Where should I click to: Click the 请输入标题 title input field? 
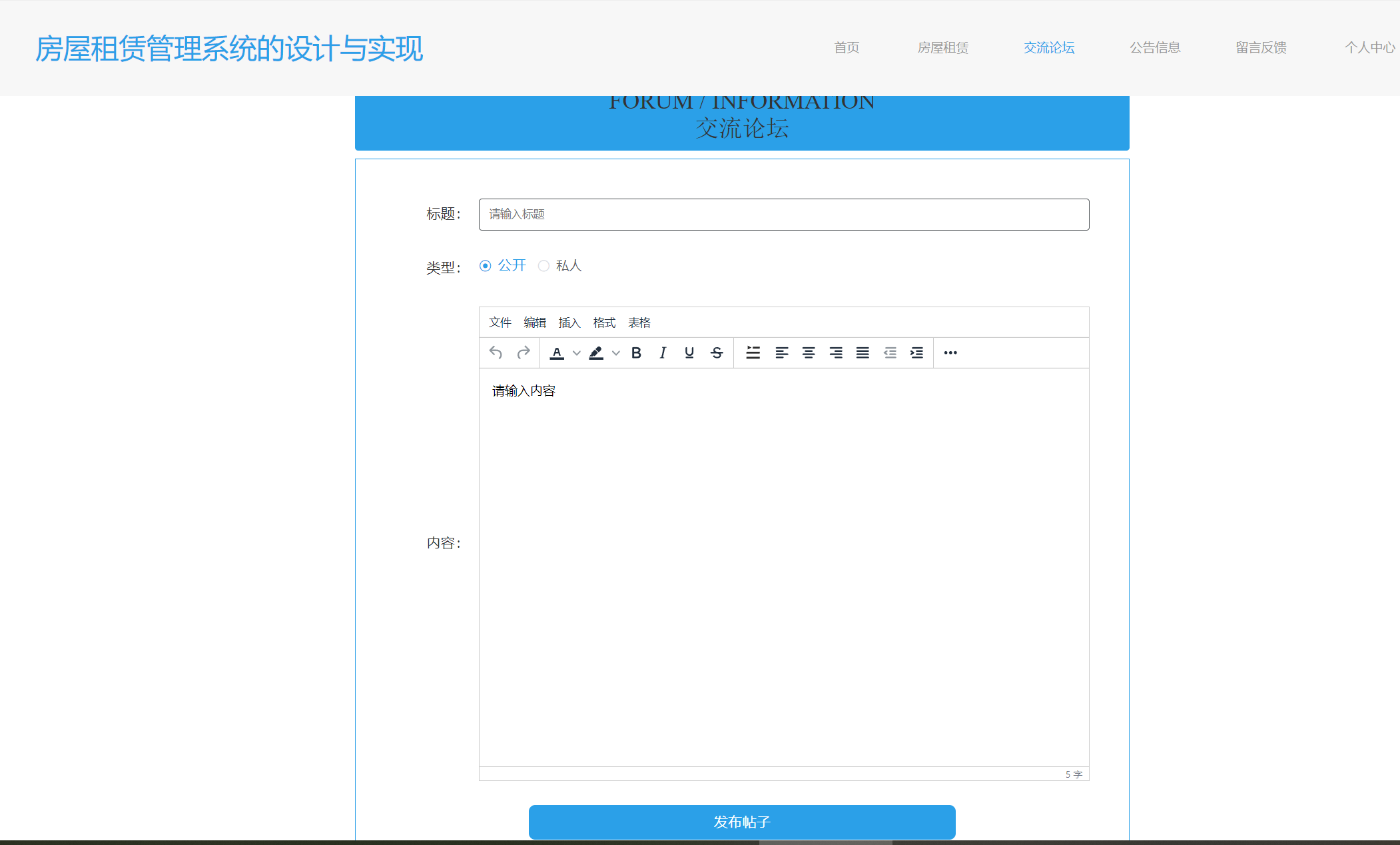tap(783, 214)
